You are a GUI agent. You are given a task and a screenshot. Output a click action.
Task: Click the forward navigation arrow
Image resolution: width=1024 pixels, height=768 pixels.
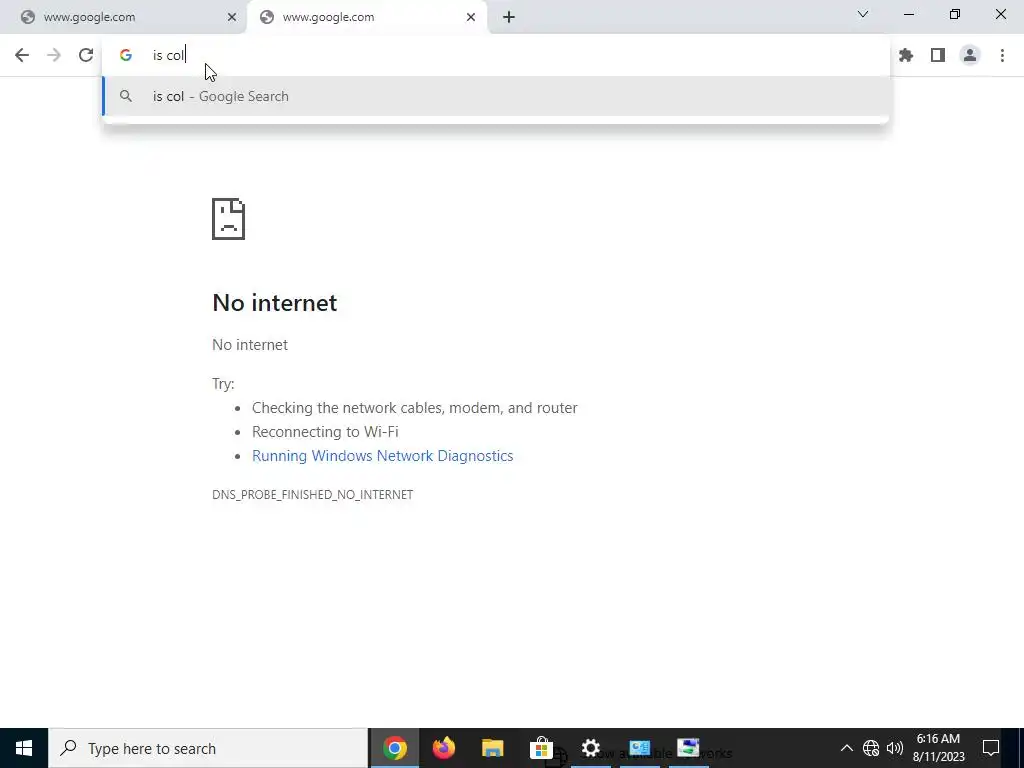tap(54, 55)
